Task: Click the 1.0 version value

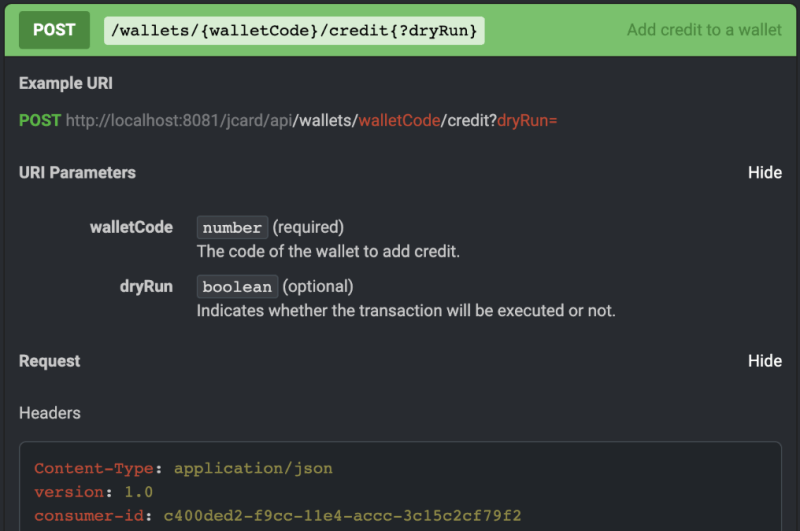Action: 139,492
